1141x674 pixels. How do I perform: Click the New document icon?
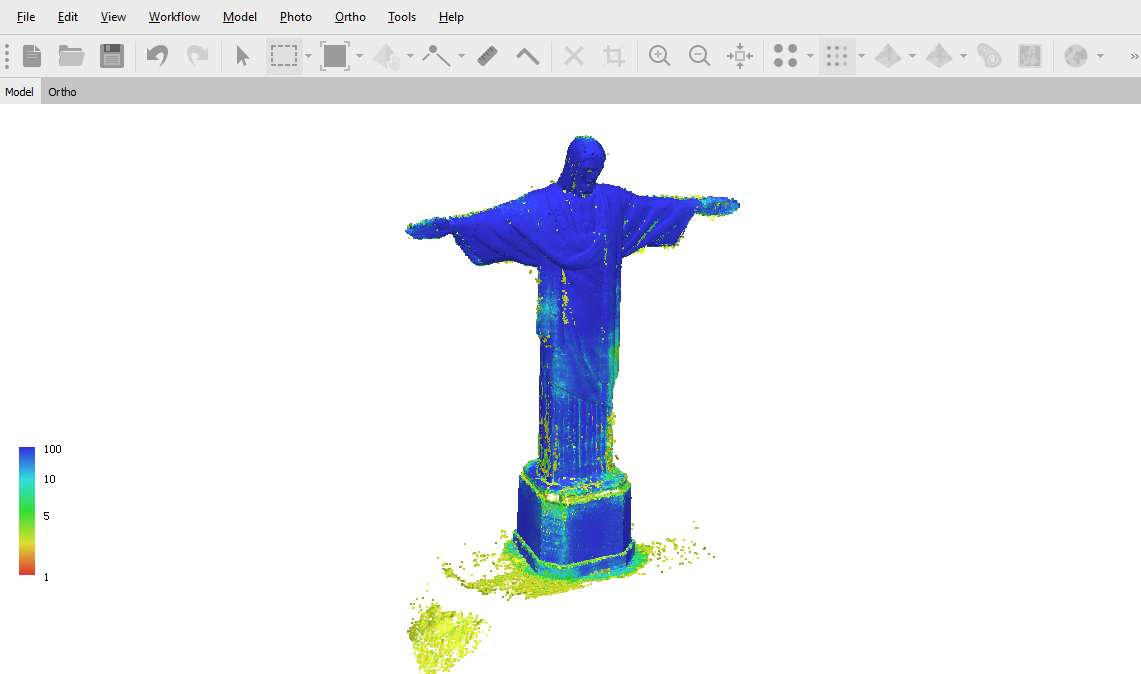32,56
